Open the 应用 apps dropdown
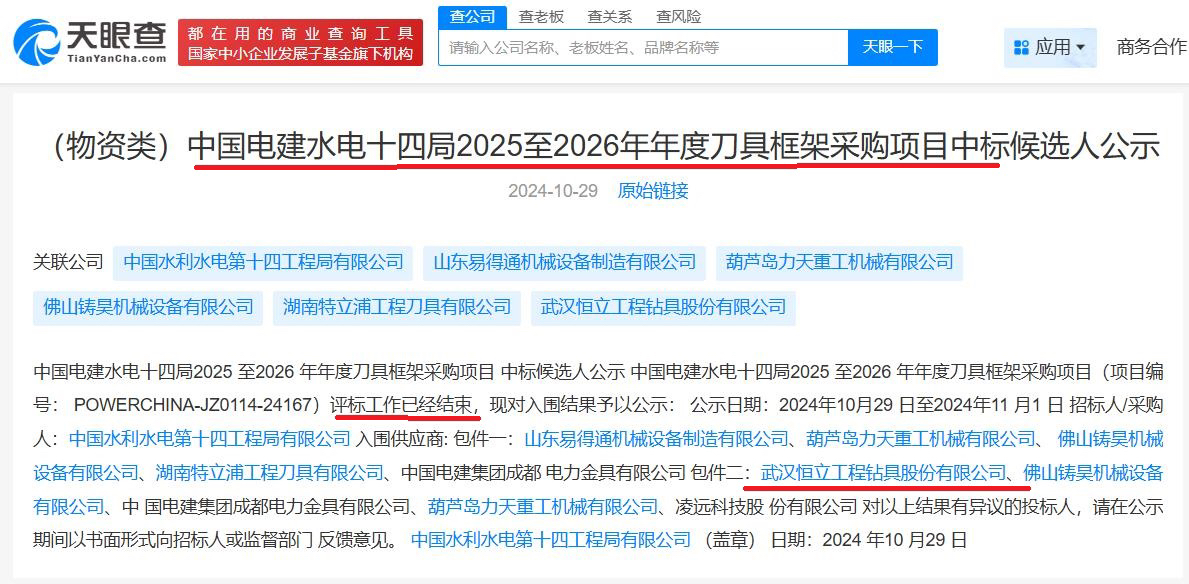 tap(1050, 47)
